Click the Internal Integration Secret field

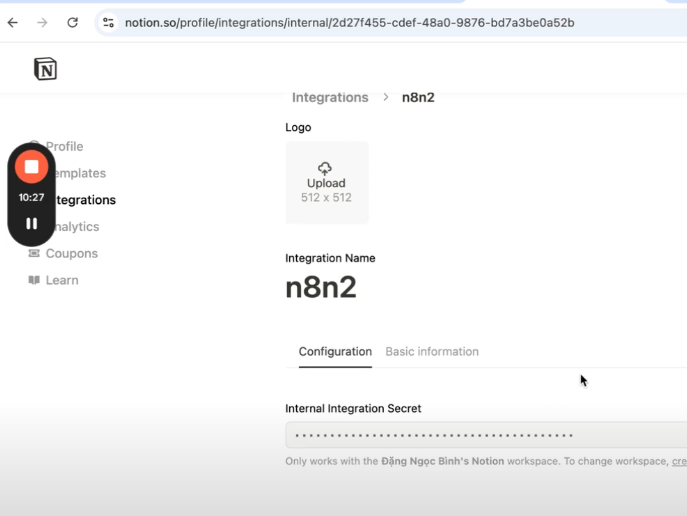tap(486, 435)
